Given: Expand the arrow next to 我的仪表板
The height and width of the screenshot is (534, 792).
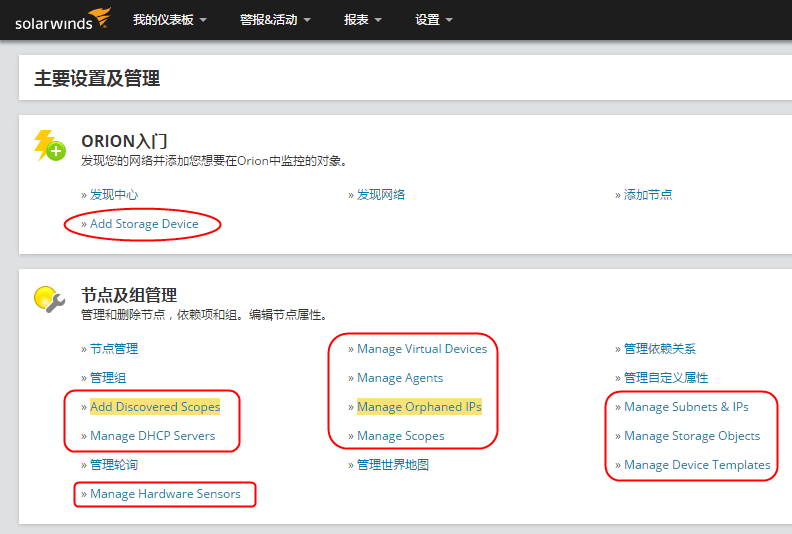Looking at the screenshot, I should coord(203,20).
